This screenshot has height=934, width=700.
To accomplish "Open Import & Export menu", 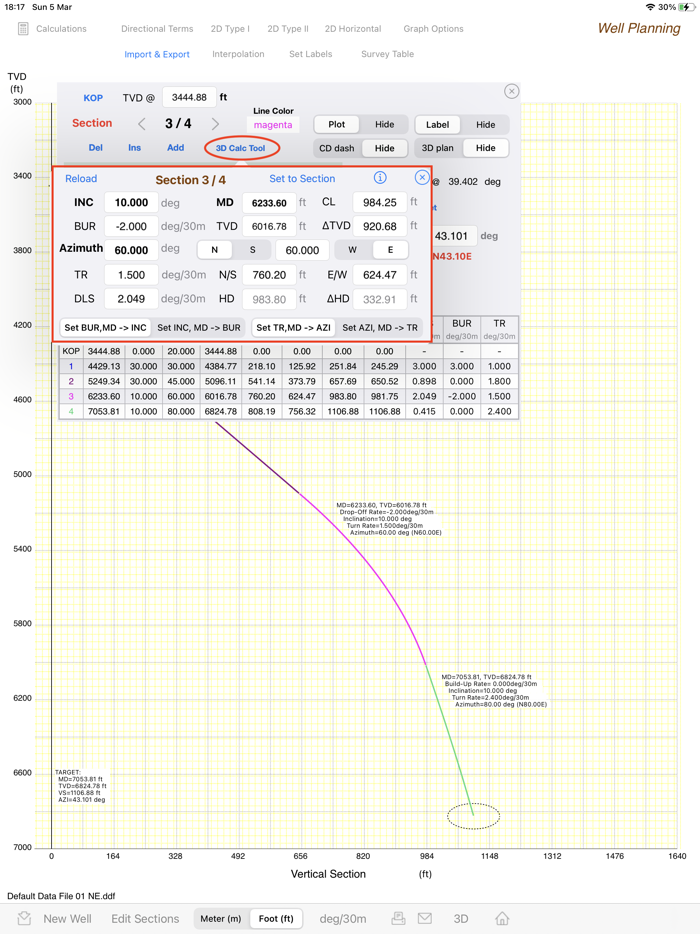I will pos(157,54).
